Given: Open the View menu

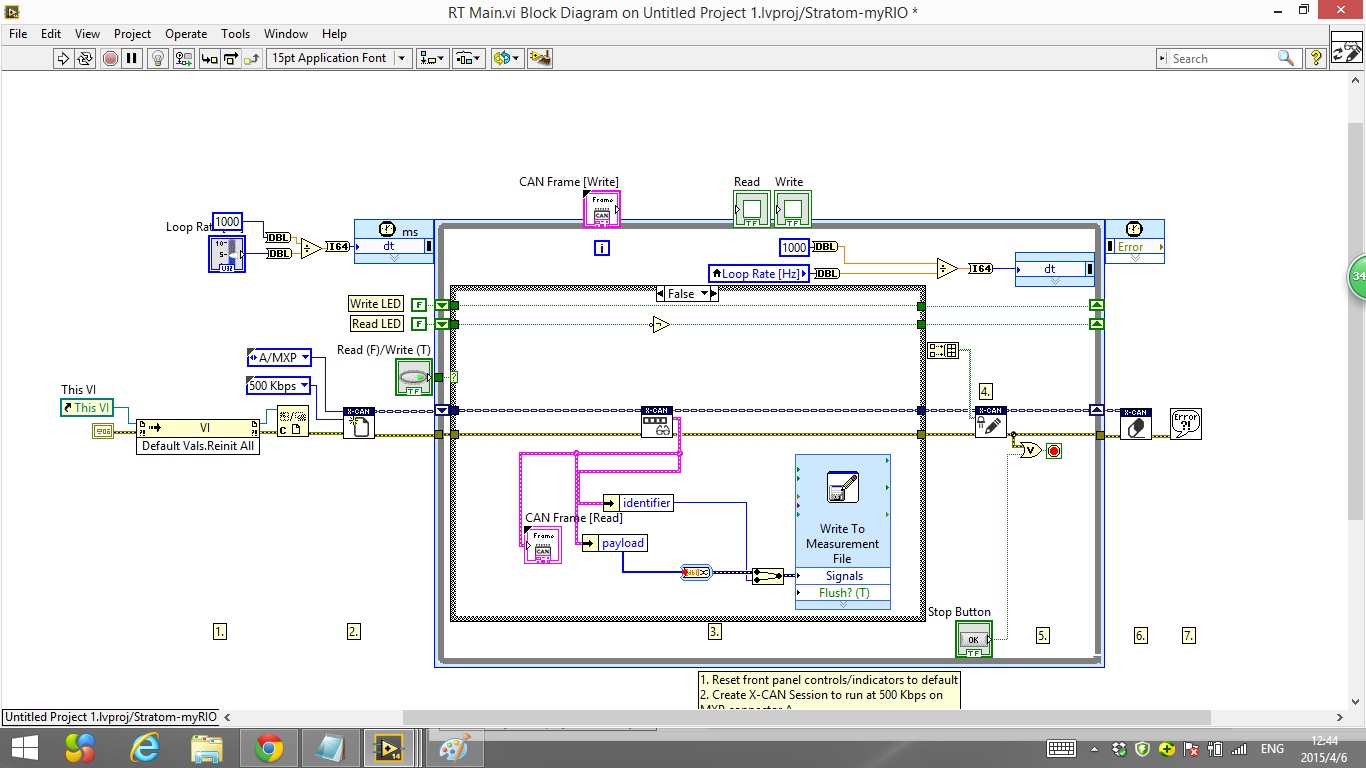Looking at the screenshot, I should coord(87,33).
